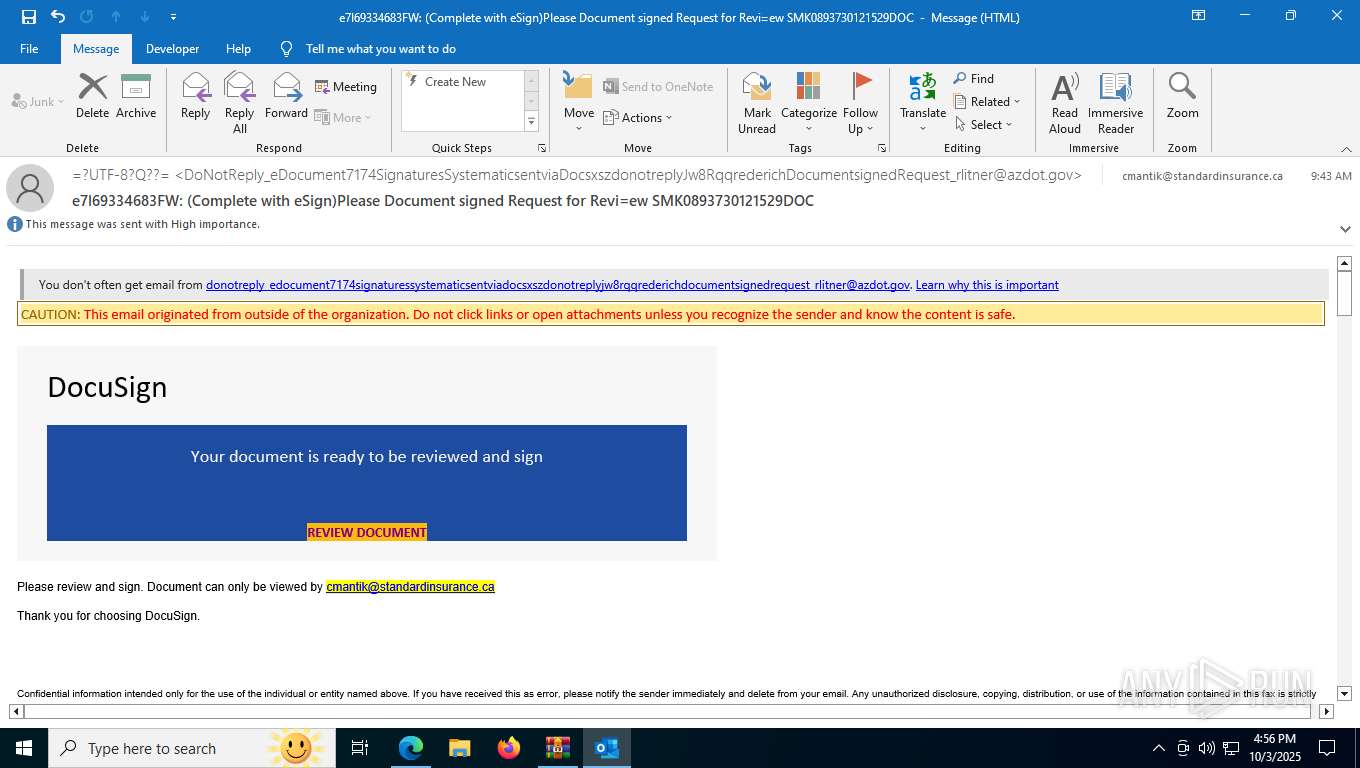Open Immersive Reader
This screenshot has height=768, width=1360.
pyautogui.click(x=1115, y=102)
